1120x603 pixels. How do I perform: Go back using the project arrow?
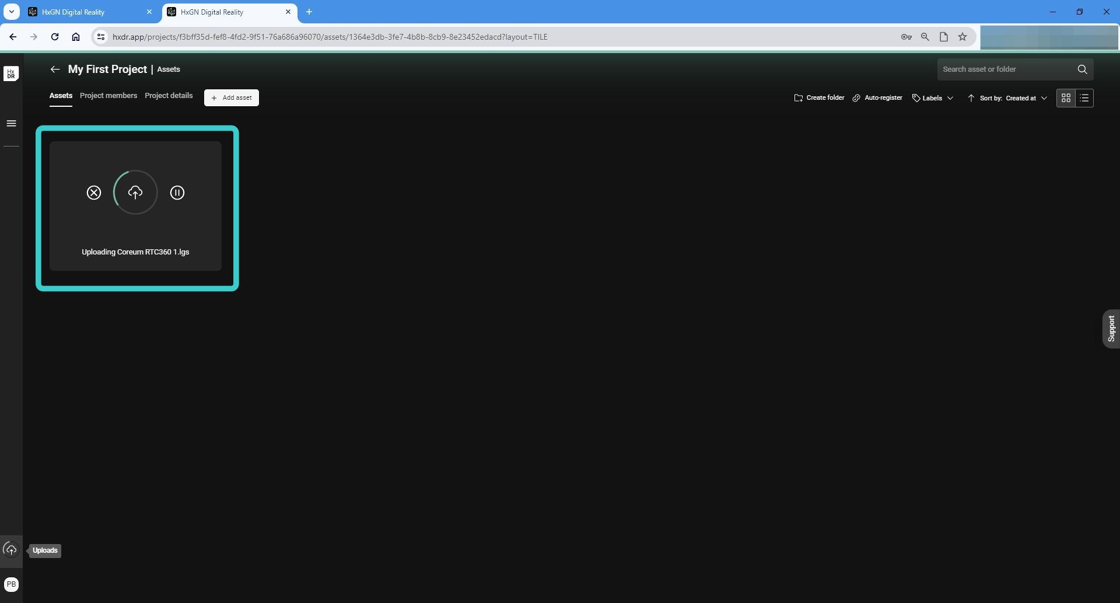(x=55, y=70)
